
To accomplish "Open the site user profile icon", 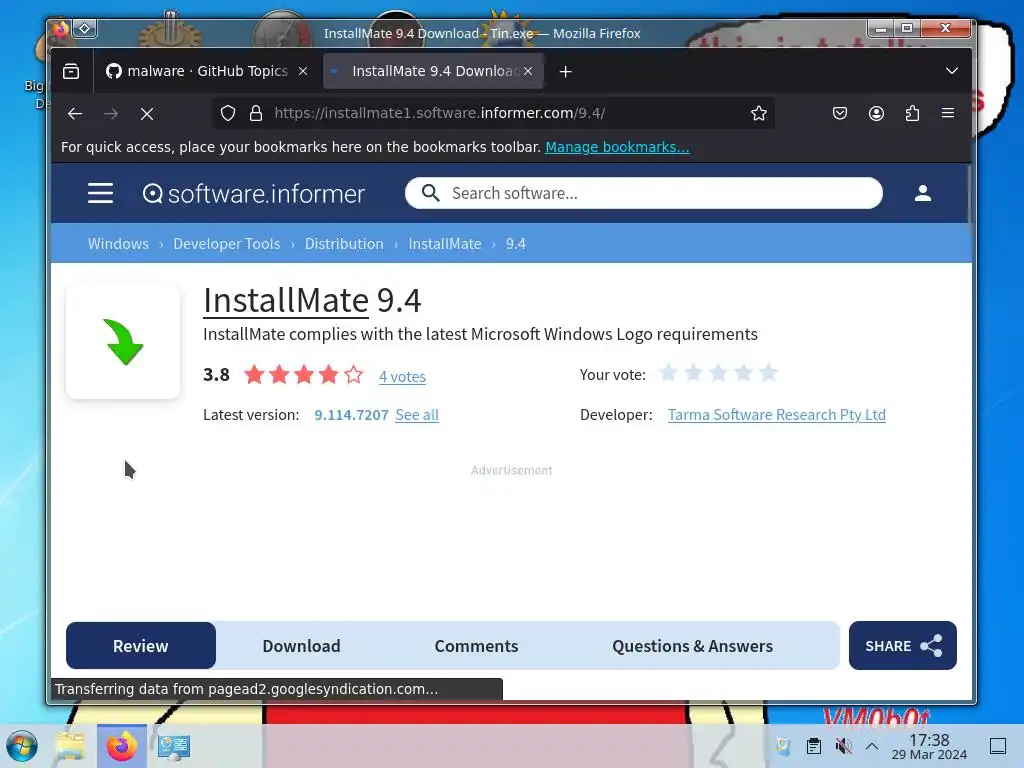I will [923, 193].
